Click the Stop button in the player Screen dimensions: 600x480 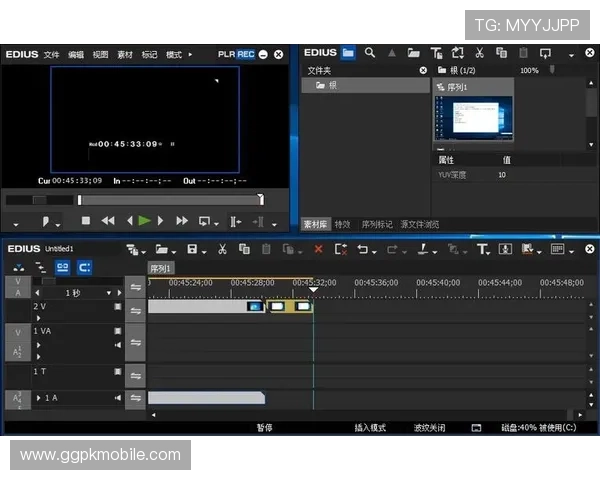click(86, 220)
